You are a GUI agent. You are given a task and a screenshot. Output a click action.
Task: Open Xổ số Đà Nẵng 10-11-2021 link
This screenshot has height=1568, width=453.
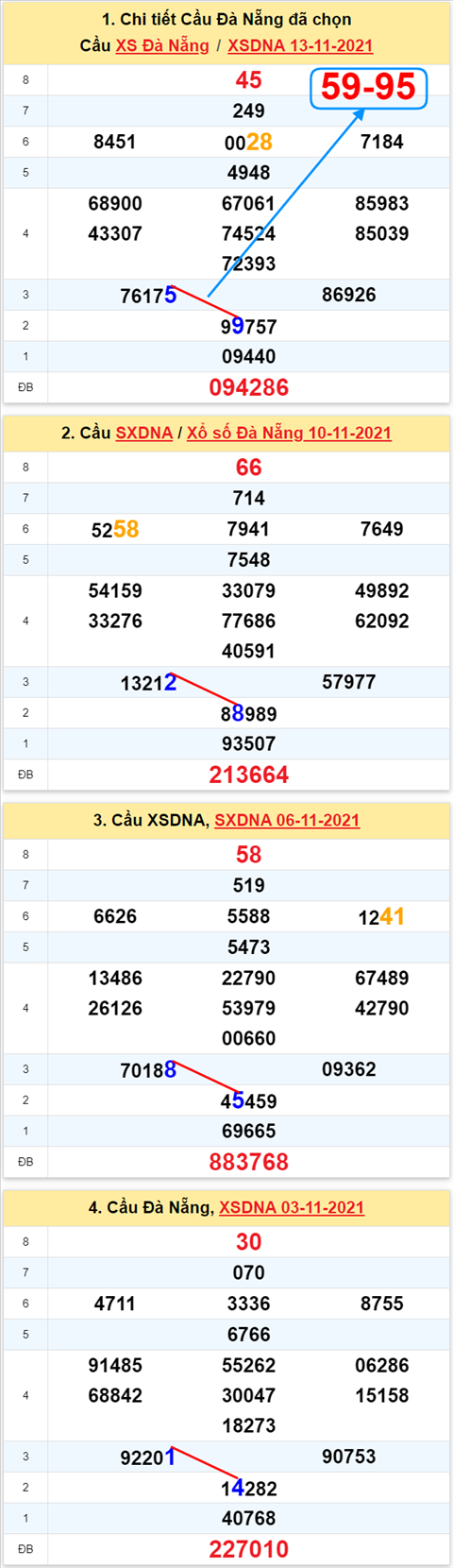coord(289,433)
